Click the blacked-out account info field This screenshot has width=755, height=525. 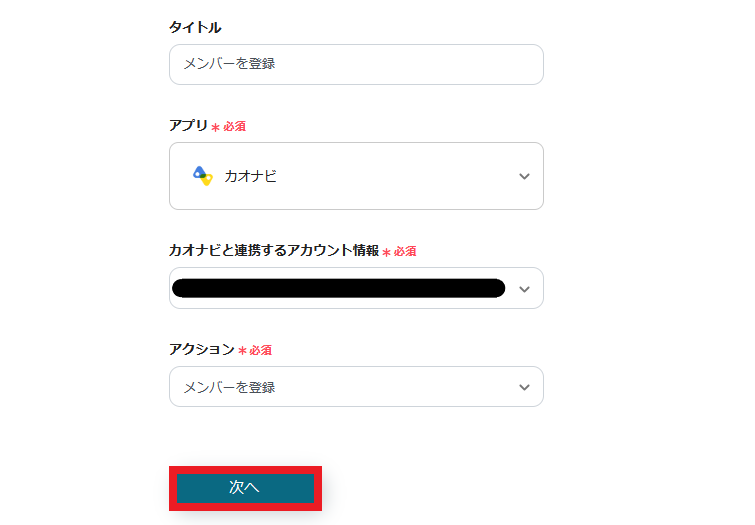(338, 289)
